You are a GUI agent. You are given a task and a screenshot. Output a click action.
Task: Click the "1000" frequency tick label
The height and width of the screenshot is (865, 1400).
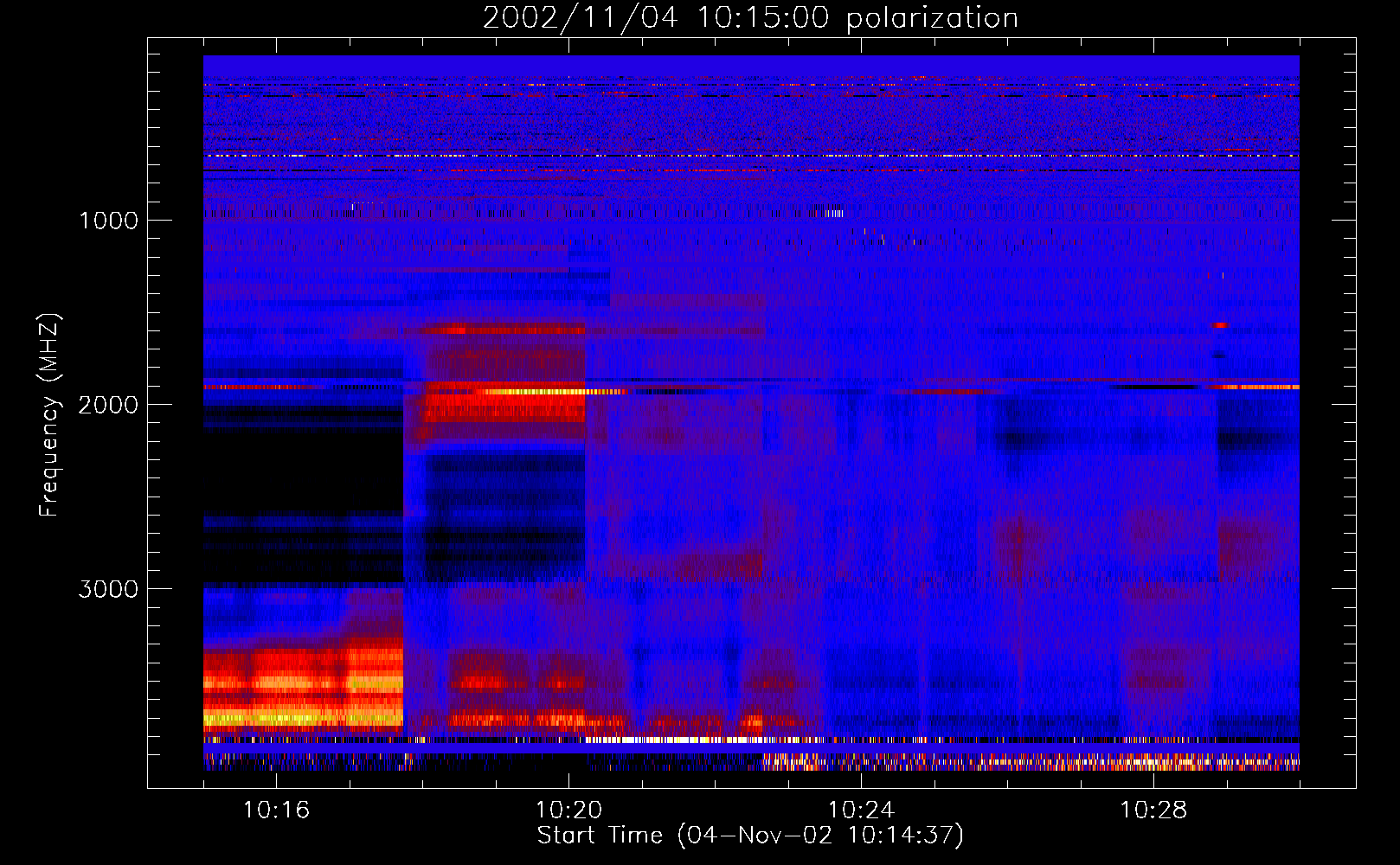tap(108, 221)
